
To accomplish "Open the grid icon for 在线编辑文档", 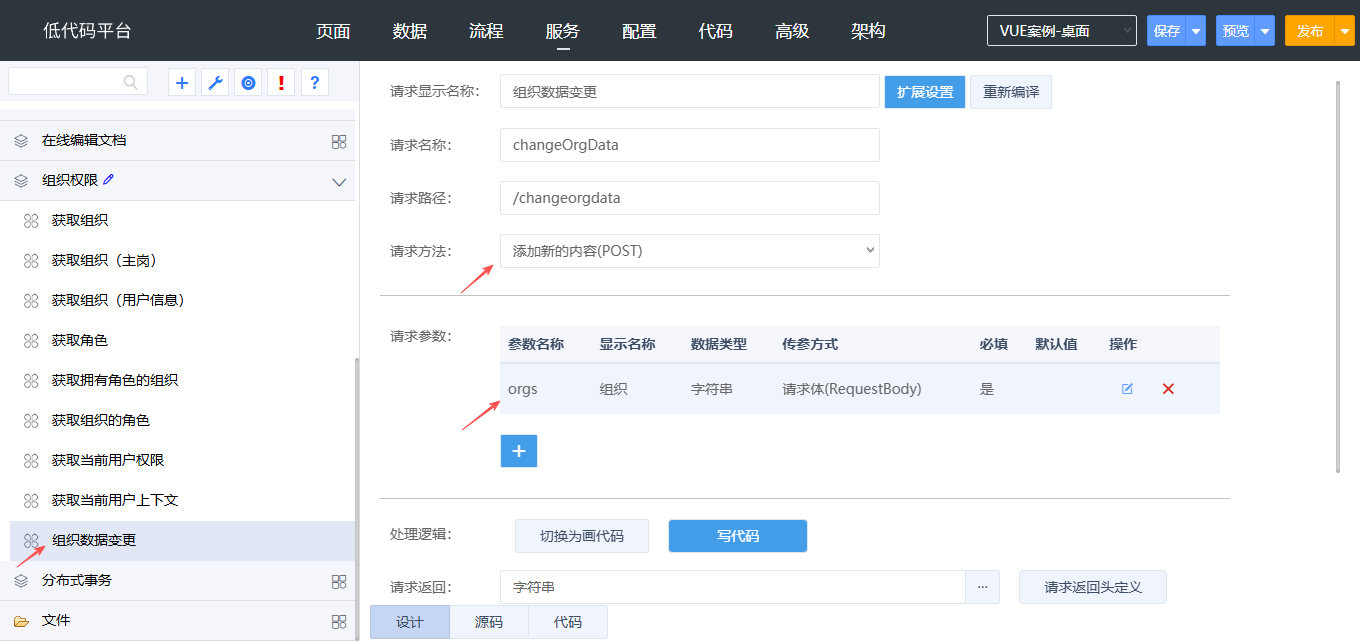I will coord(339,141).
